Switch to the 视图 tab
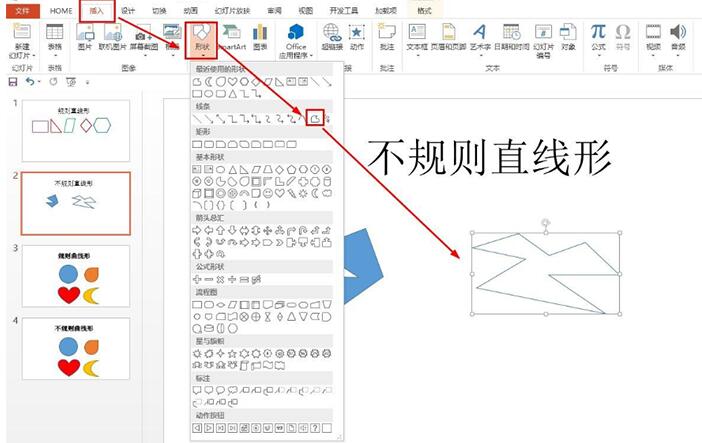Viewport: 702px width, 443px height. 306,11
